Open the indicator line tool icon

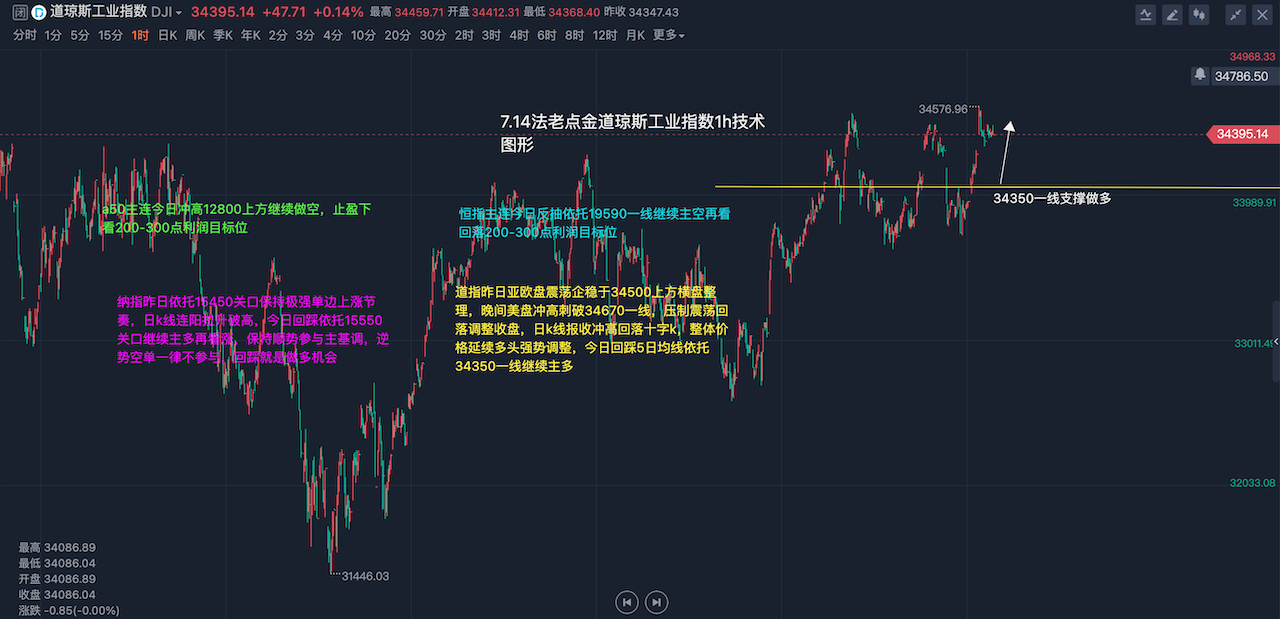(x=1146, y=14)
